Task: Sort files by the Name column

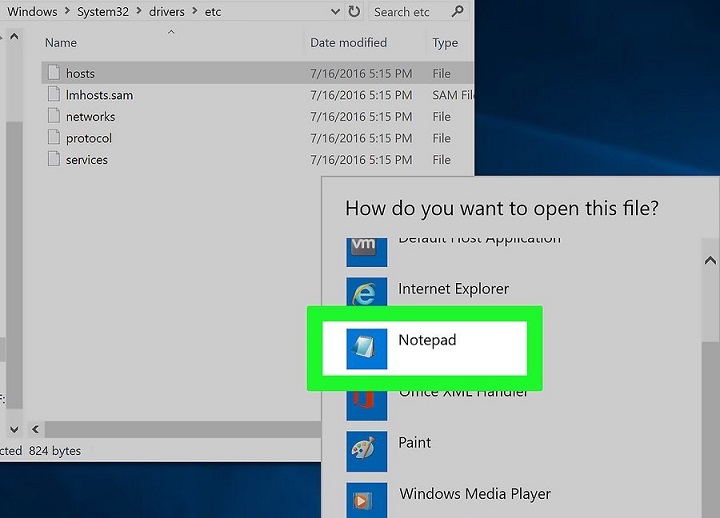Action: click(61, 43)
